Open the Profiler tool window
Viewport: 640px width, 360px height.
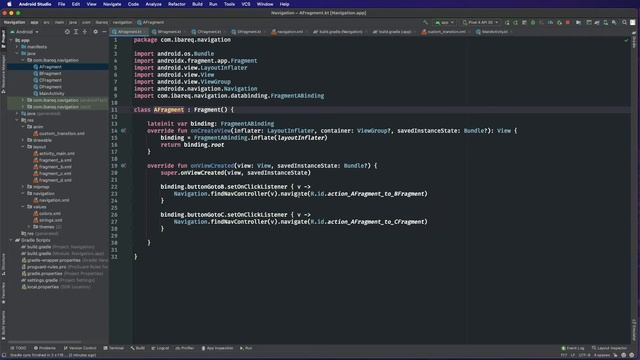[184, 348]
